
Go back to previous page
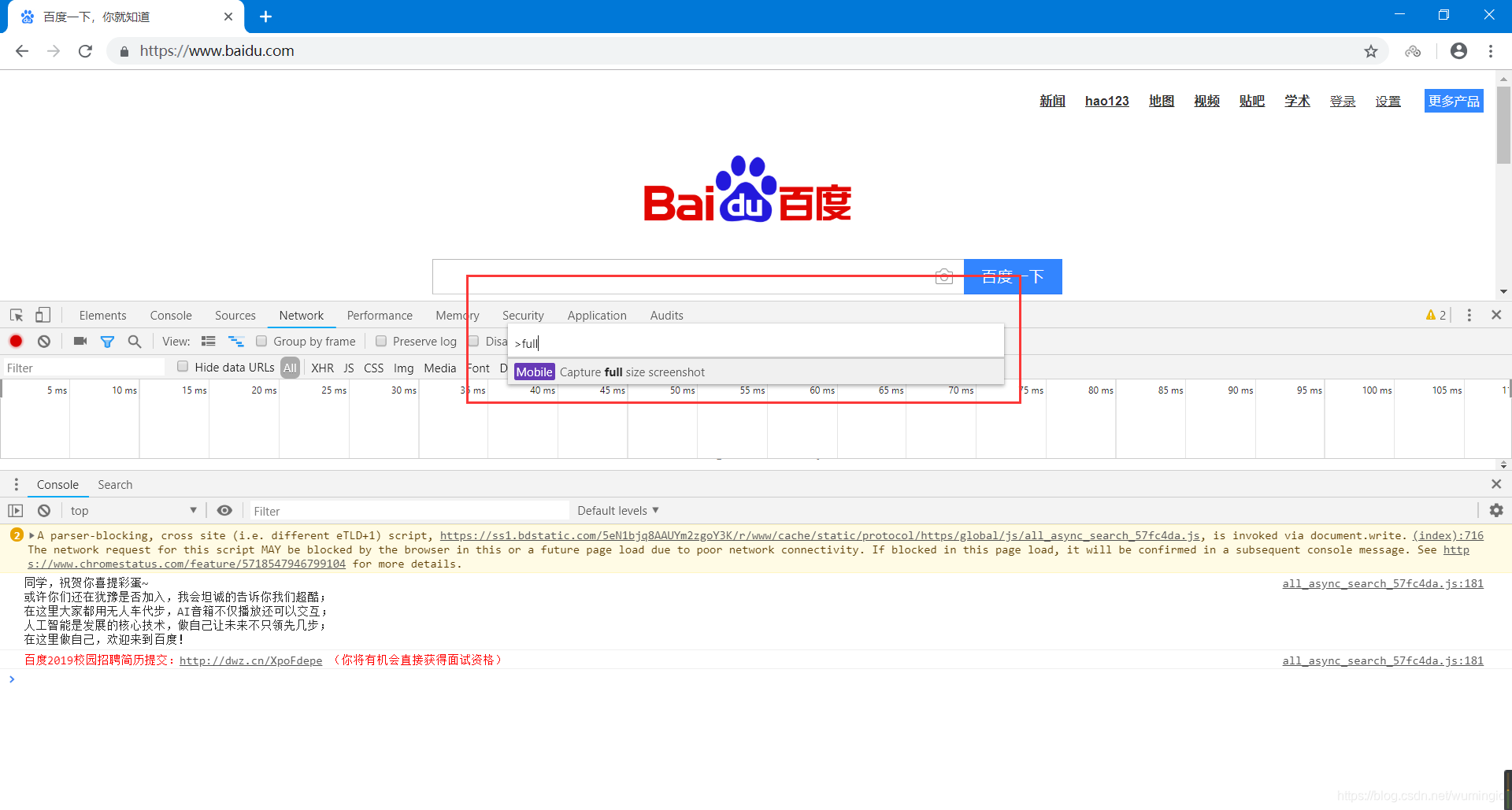click(22, 51)
